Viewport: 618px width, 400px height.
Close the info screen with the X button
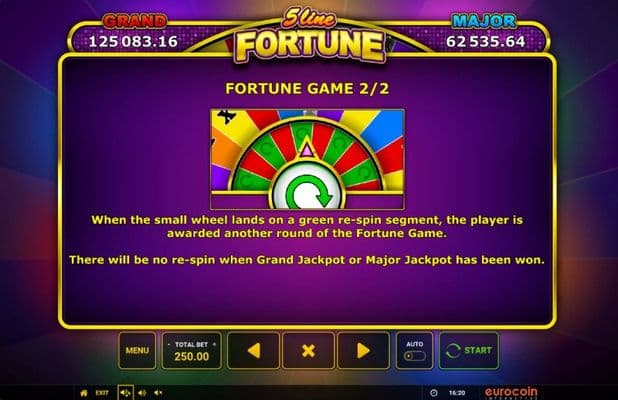[x=308, y=350]
